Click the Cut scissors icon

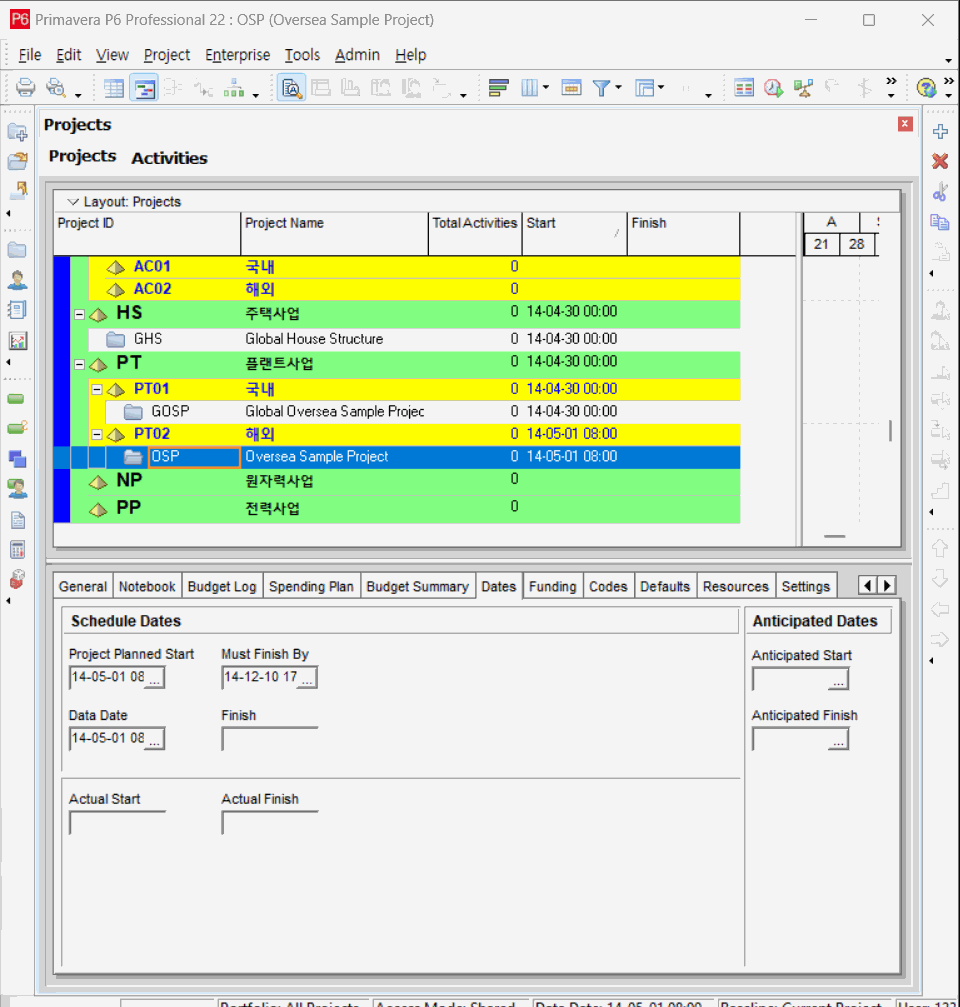click(941, 191)
